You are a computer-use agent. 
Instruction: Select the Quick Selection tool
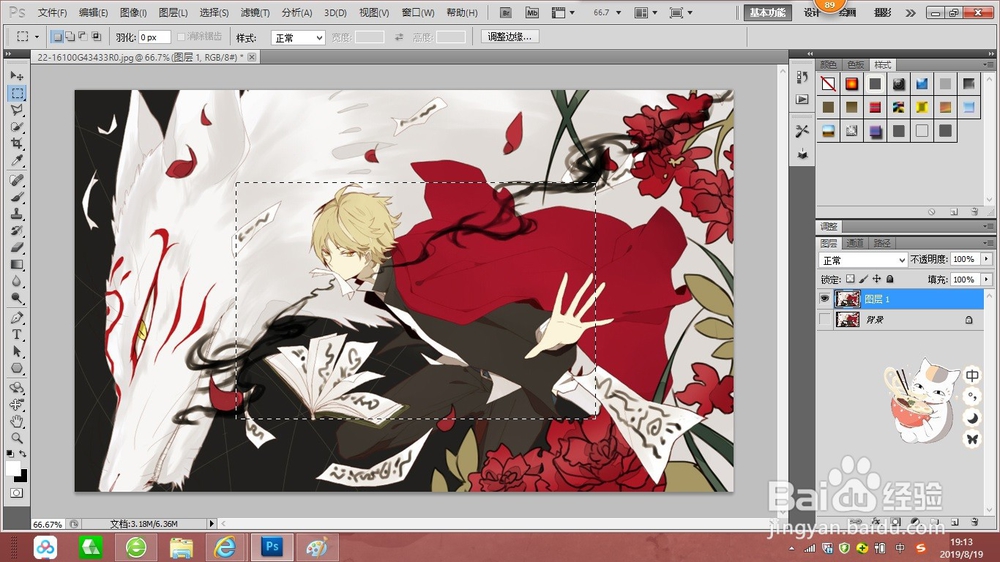point(17,127)
